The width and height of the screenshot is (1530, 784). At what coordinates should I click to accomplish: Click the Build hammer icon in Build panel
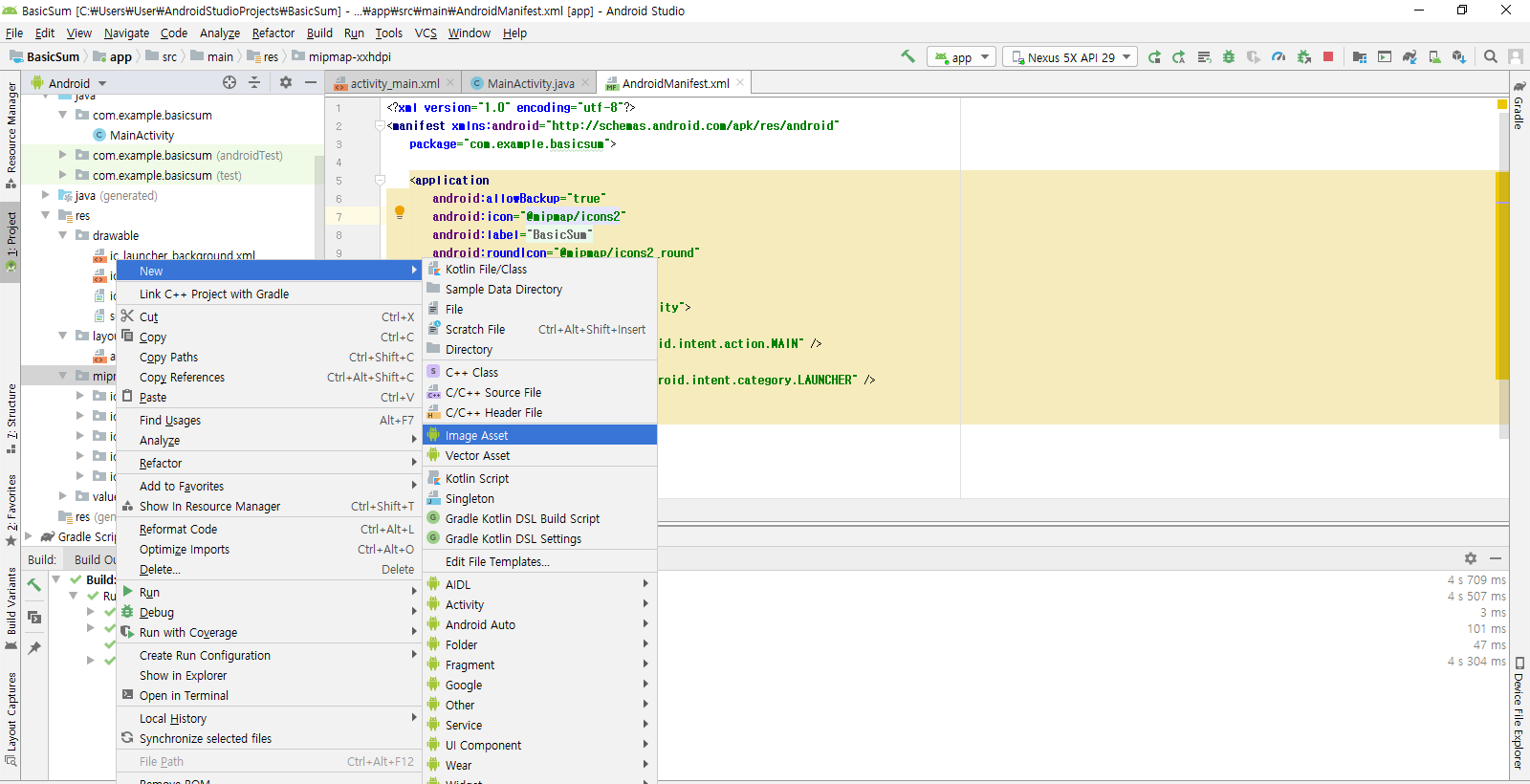(x=34, y=583)
